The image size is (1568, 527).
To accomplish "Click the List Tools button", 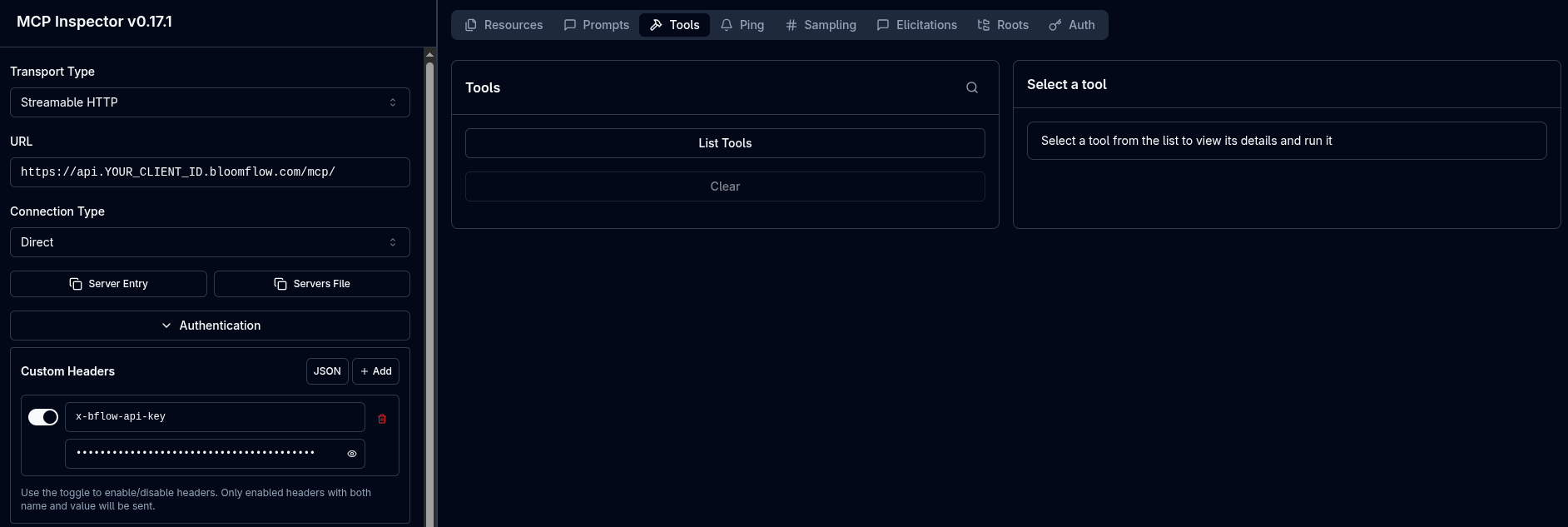I will coord(725,143).
